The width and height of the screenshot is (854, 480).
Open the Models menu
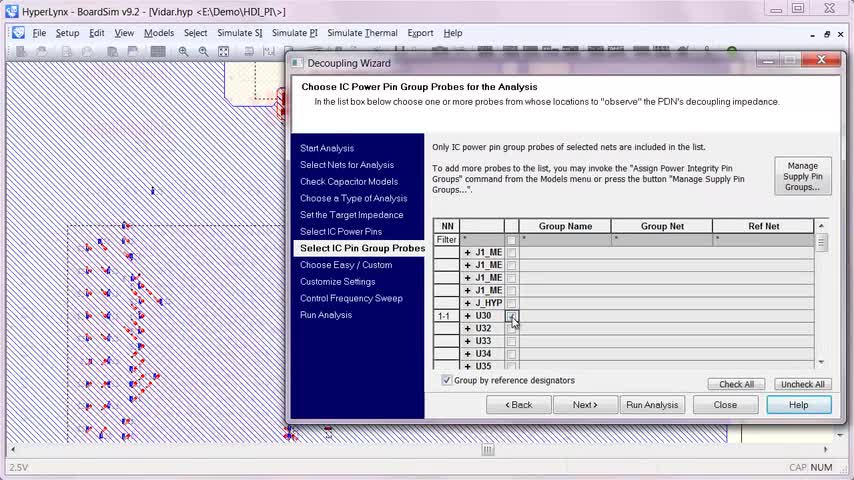tap(159, 33)
